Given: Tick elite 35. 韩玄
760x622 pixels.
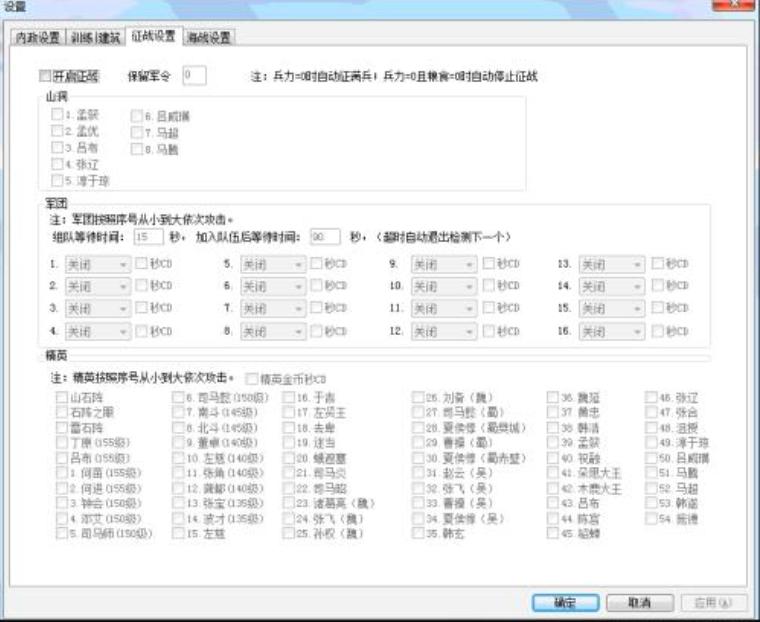Looking at the screenshot, I should click(418, 533).
